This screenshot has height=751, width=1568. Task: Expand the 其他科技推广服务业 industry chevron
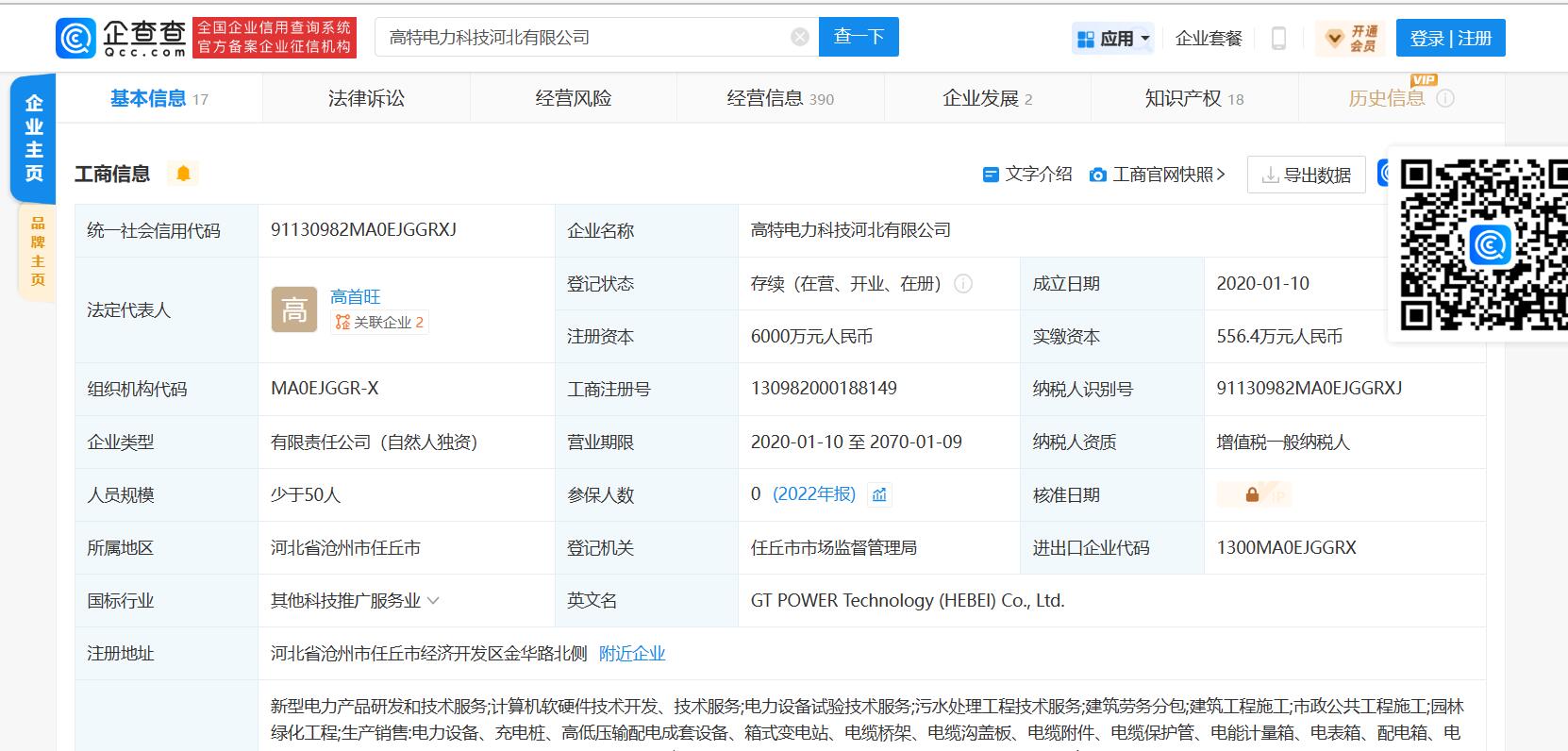coord(433,600)
